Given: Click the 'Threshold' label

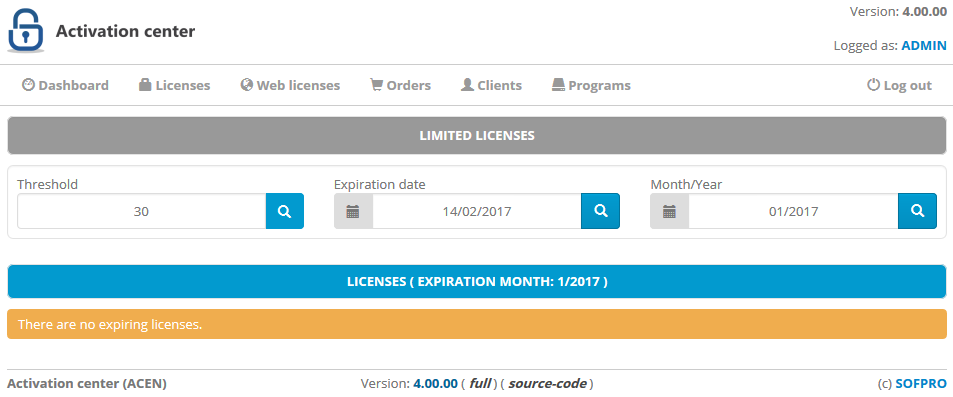Looking at the screenshot, I should (47, 184).
